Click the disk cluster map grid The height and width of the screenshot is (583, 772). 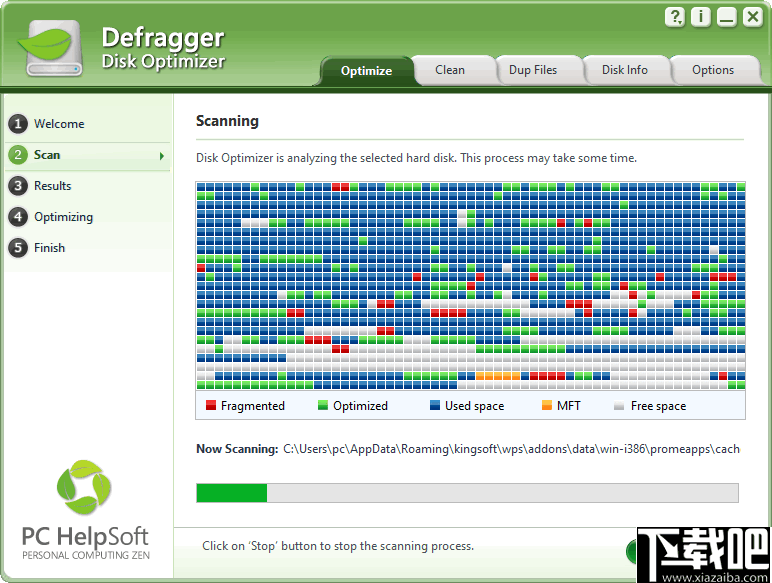471,286
